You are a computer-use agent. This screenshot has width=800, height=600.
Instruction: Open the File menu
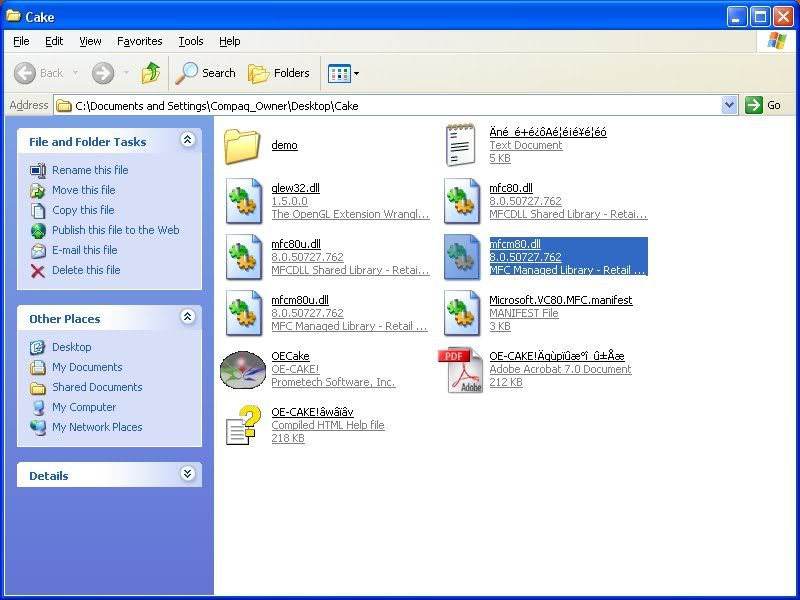point(21,41)
